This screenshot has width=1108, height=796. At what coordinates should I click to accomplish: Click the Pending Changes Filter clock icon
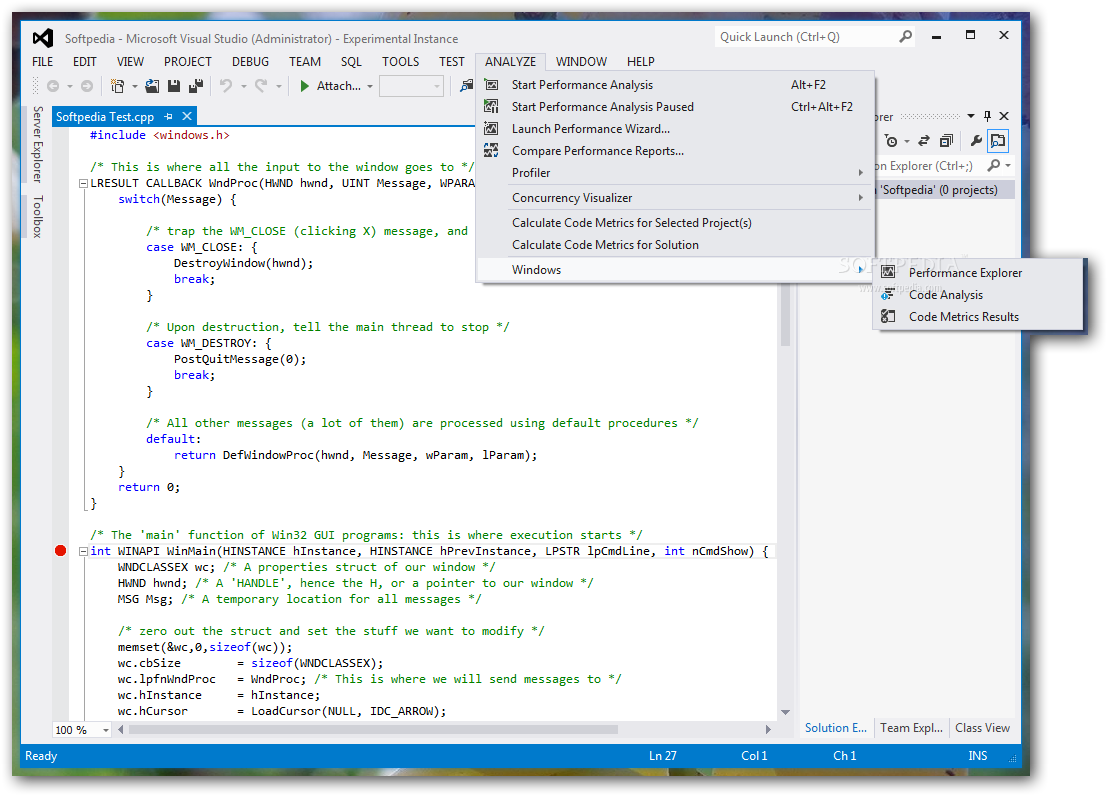point(892,141)
